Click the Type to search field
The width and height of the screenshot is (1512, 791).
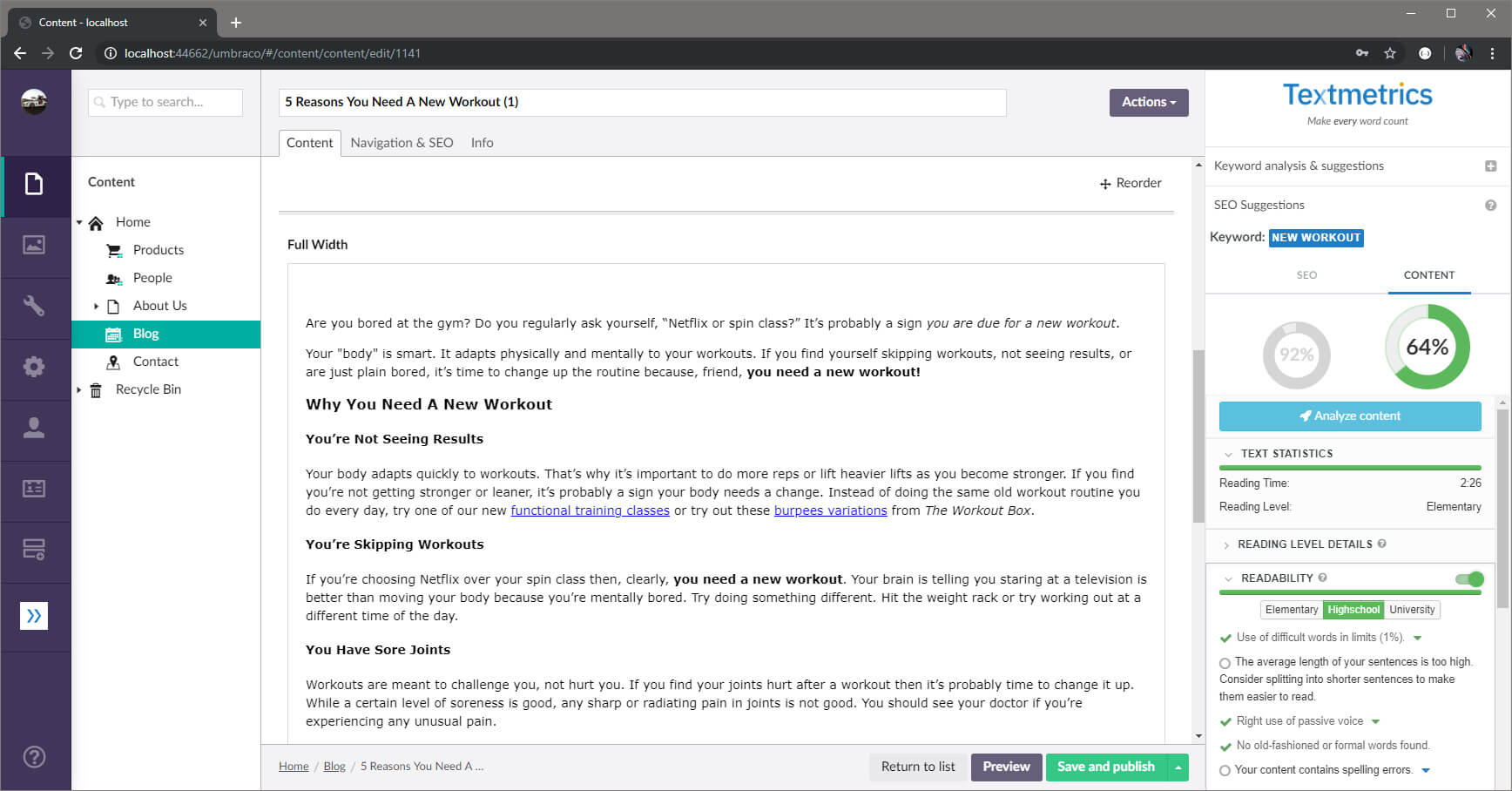(165, 102)
